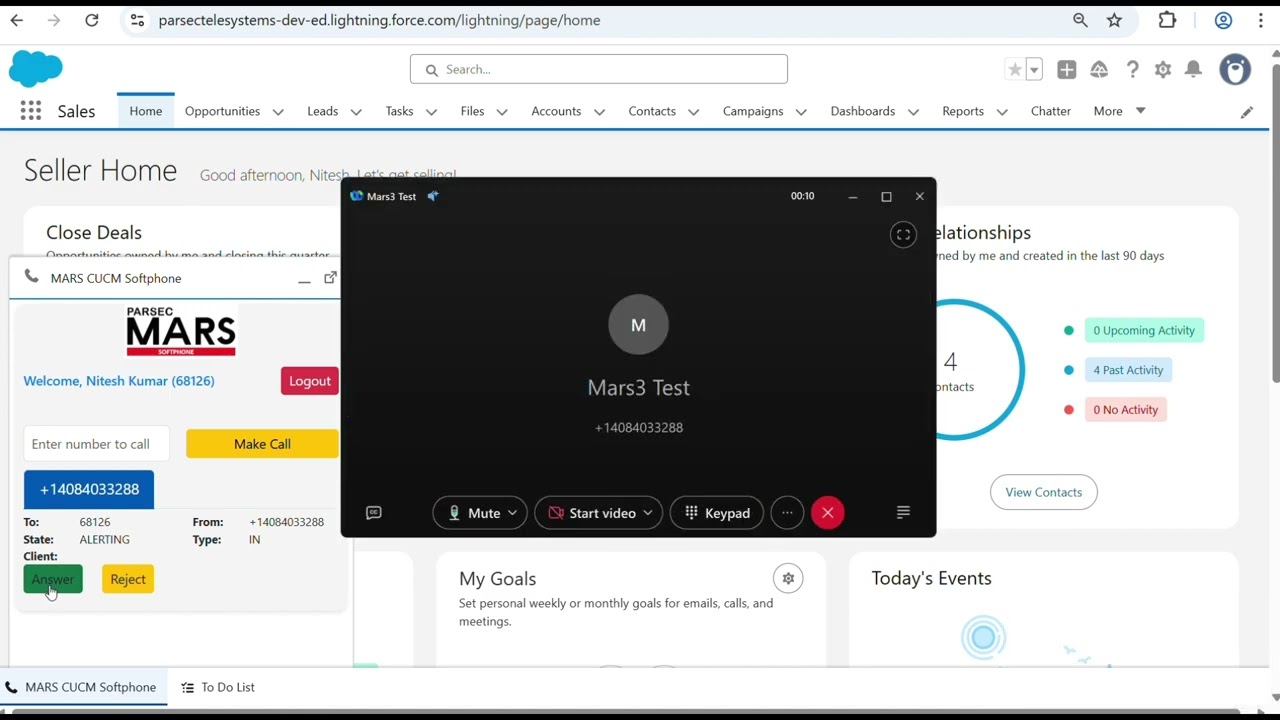The width and height of the screenshot is (1280, 720).
Task: Open the Chatter tab
Action: tap(1051, 111)
